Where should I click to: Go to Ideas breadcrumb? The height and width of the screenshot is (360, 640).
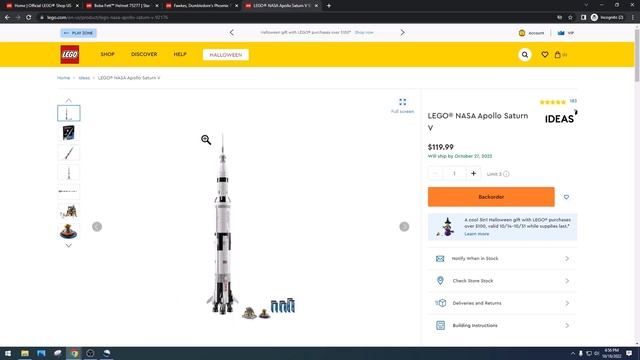click(x=84, y=78)
